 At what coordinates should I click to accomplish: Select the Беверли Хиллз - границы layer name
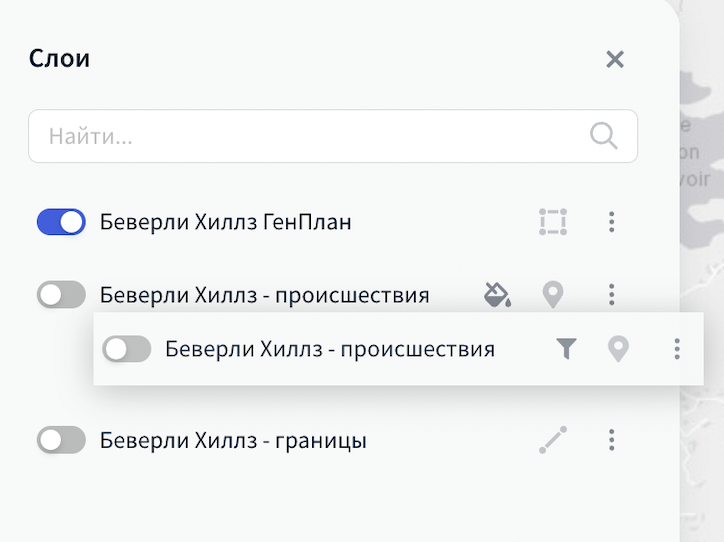233,440
